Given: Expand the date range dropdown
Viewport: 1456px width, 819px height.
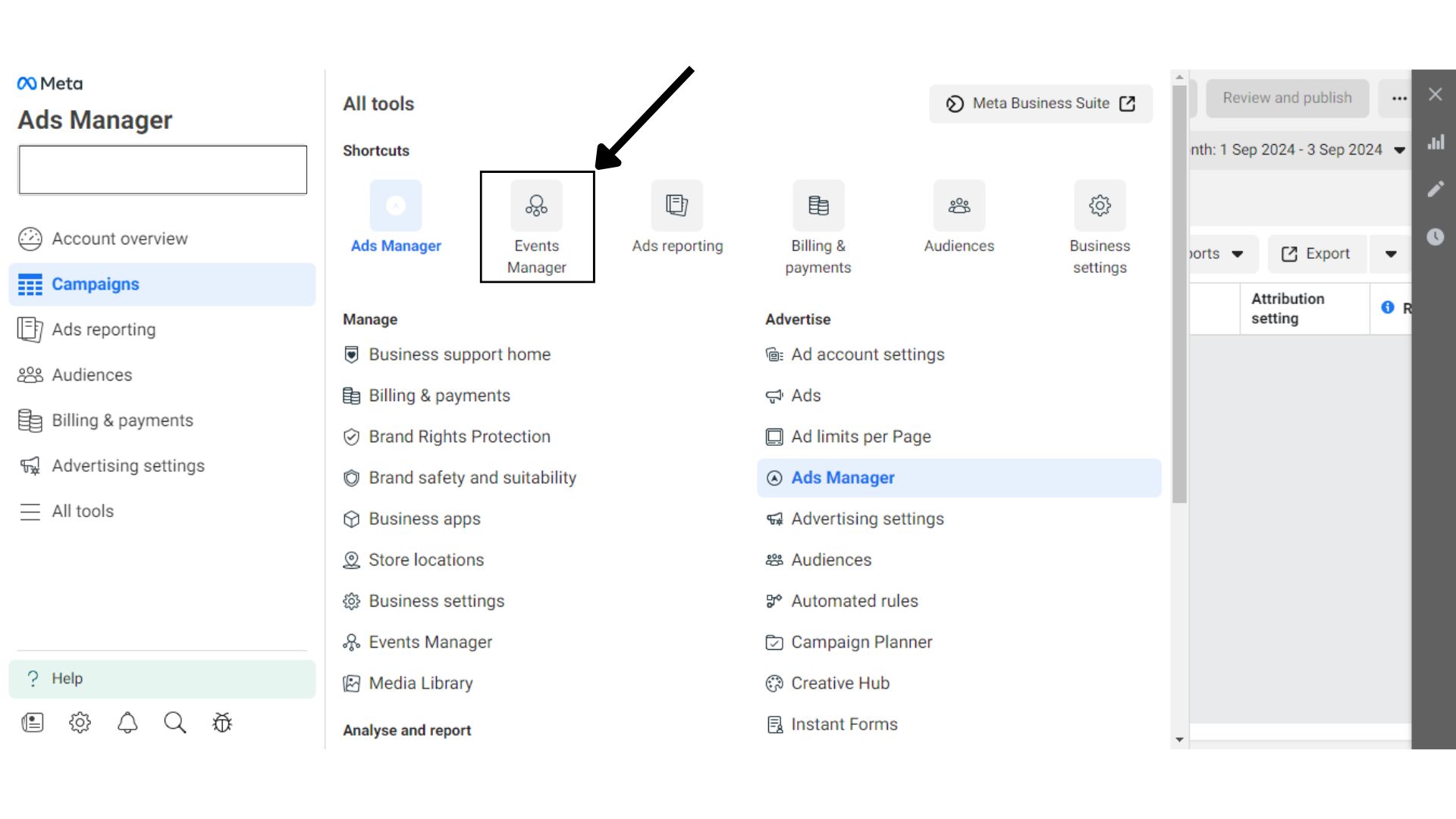Looking at the screenshot, I should tap(1400, 149).
